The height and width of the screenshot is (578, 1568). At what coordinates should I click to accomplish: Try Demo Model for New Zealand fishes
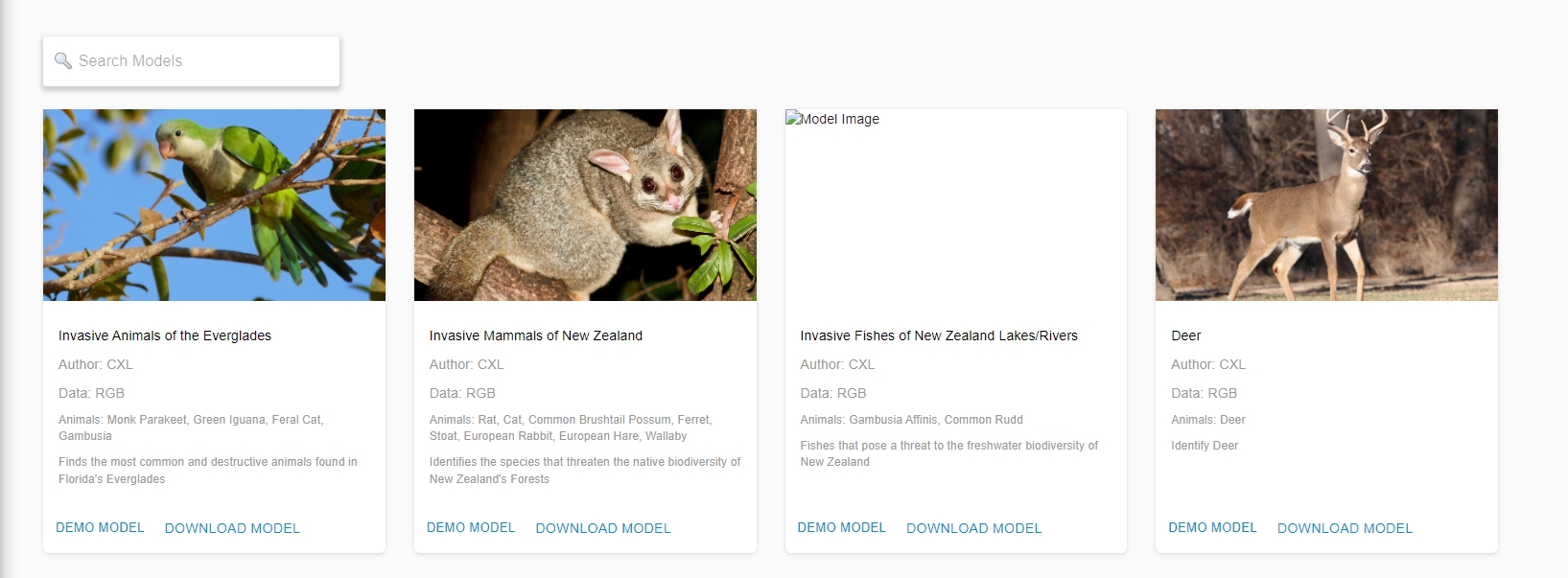(841, 527)
